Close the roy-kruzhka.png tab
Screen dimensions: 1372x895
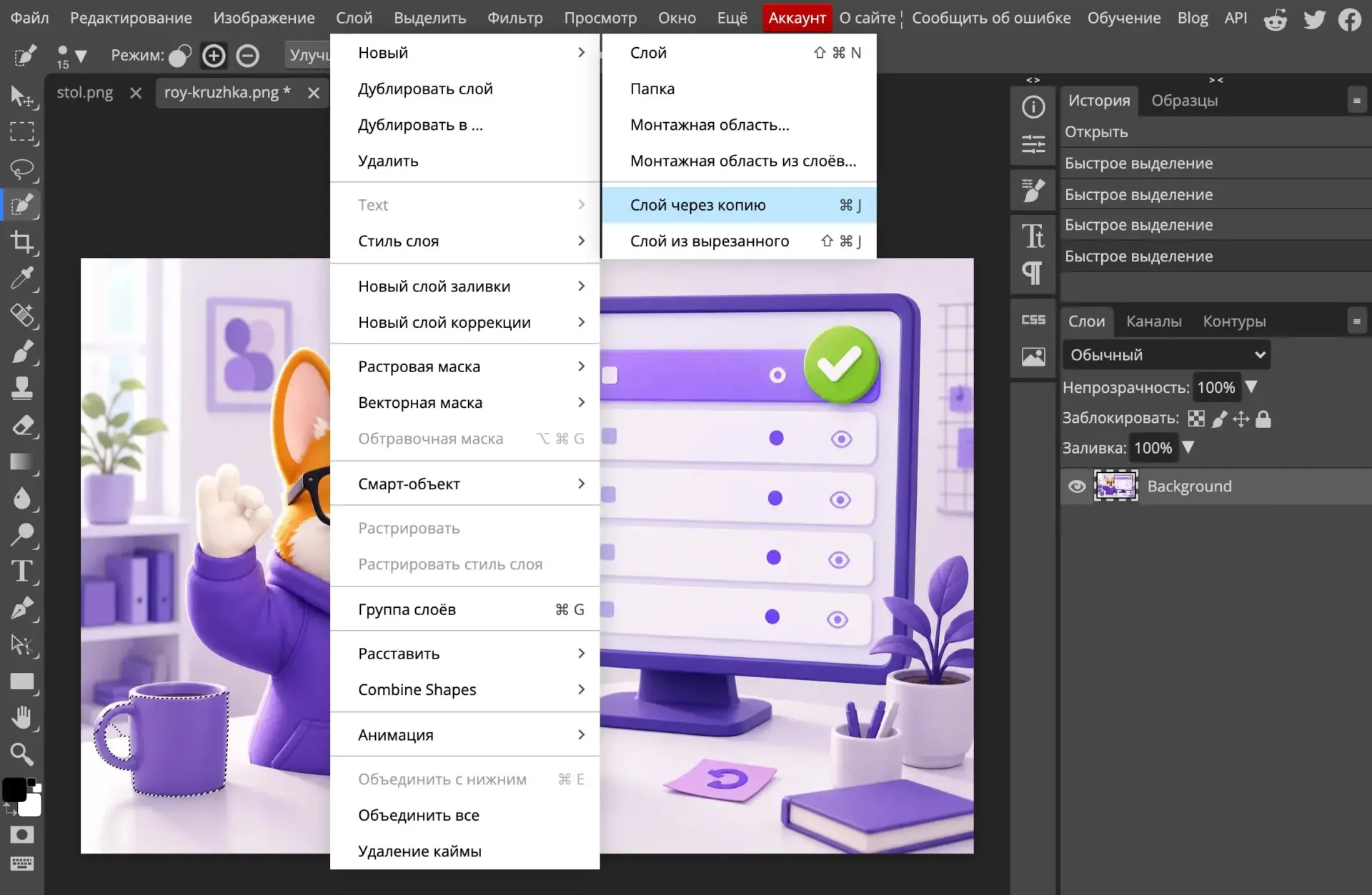pos(313,93)
